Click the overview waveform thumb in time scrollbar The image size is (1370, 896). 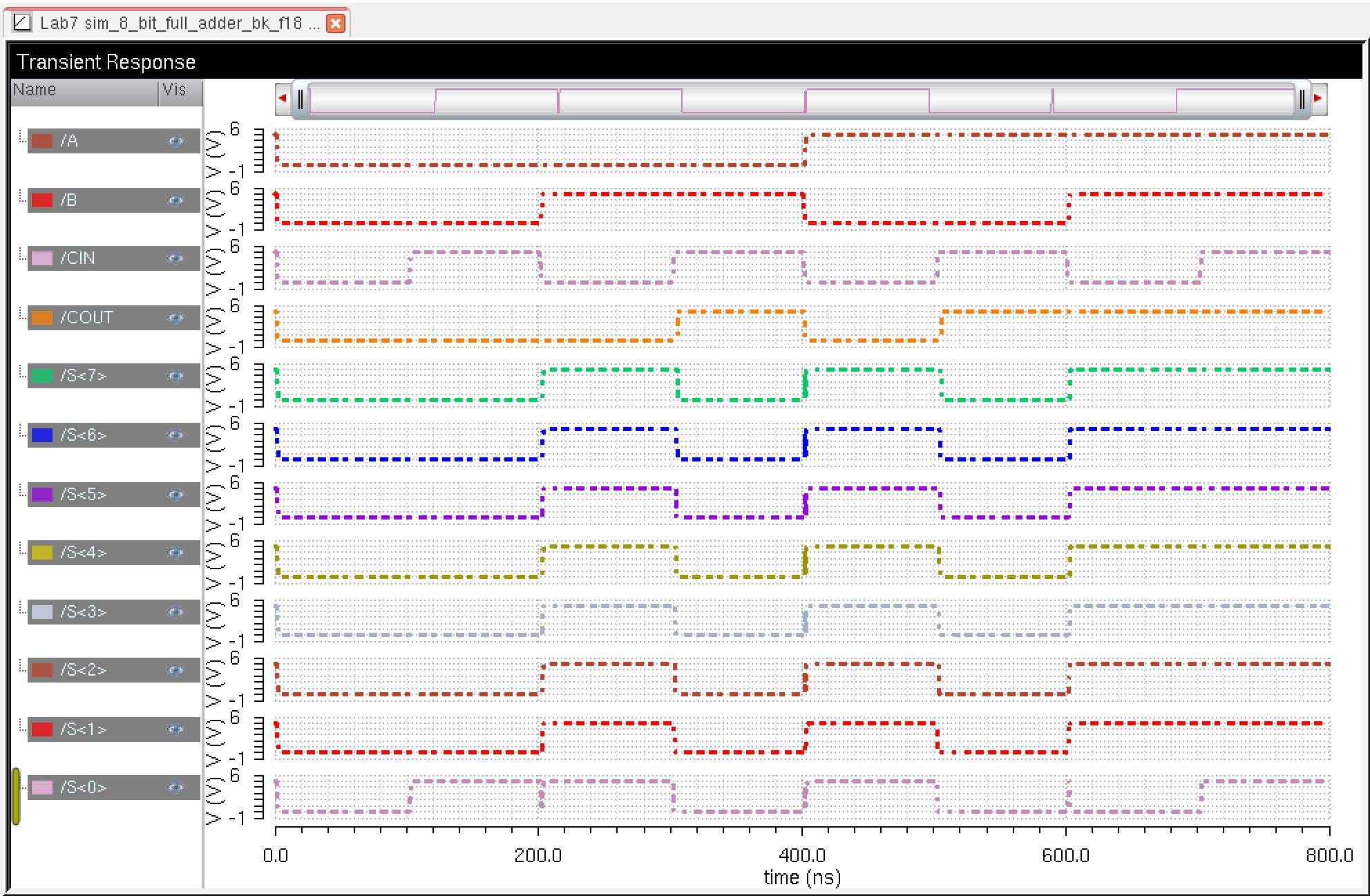(801, 100)
